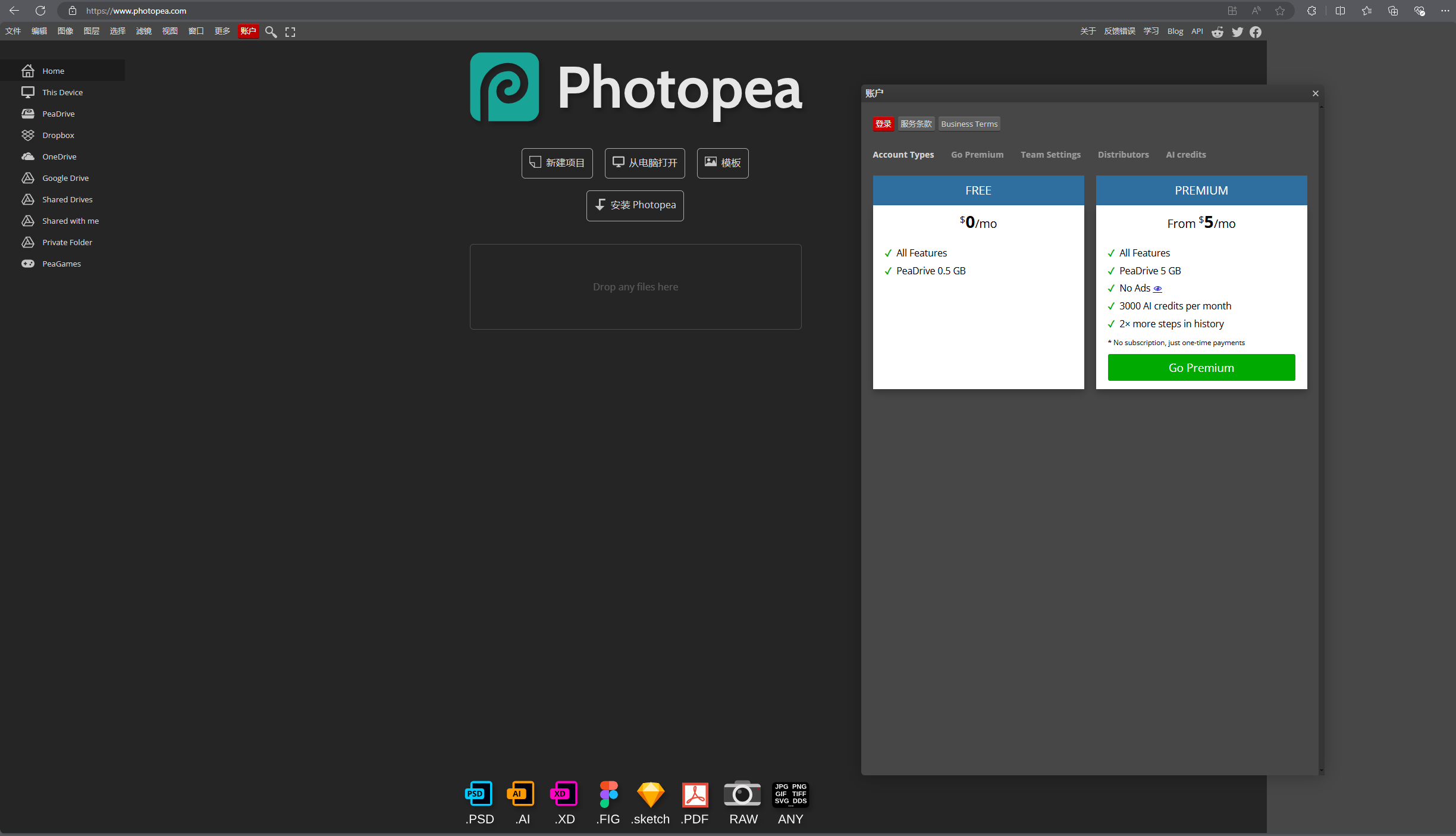Viewport: 1456px width, 836px height.
Task: Open the Twitter bird icon
Action: (x=1237, y=32)
